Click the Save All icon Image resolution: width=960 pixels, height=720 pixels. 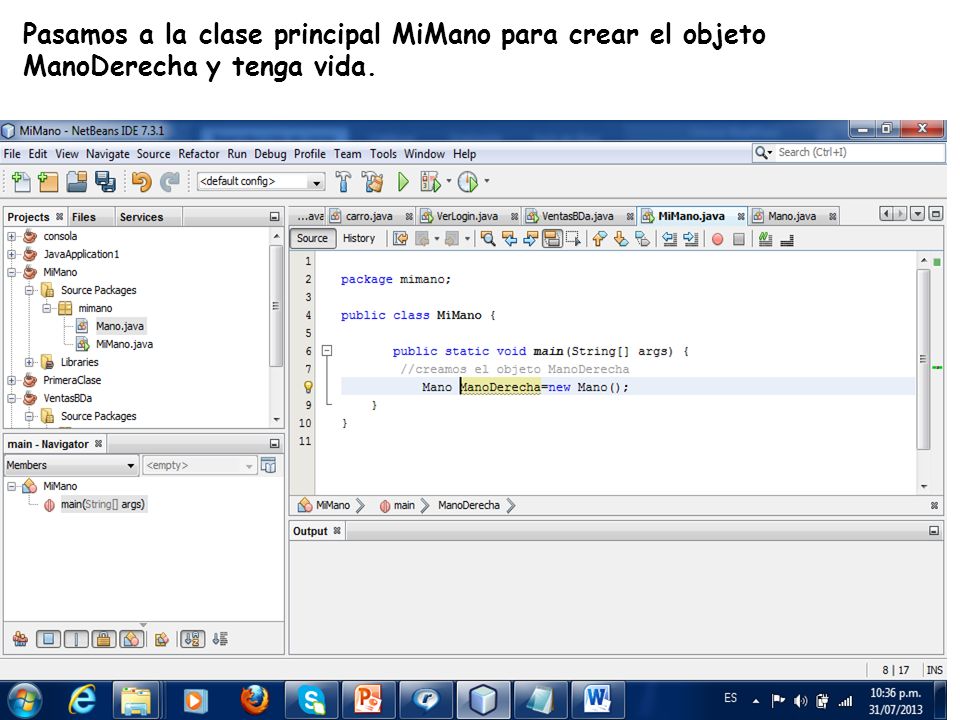[105, 181]
